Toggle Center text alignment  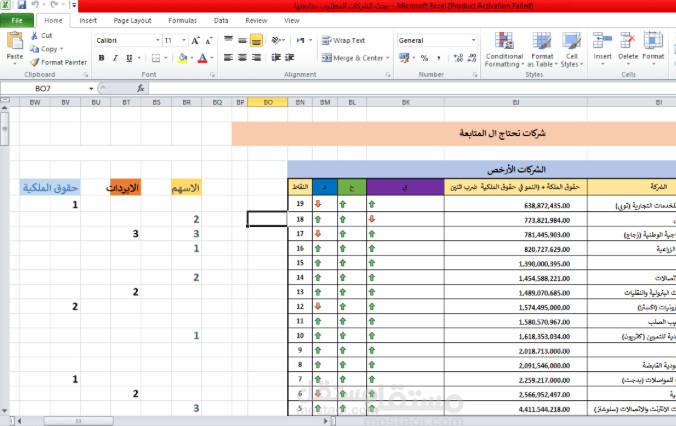(242, 57)
